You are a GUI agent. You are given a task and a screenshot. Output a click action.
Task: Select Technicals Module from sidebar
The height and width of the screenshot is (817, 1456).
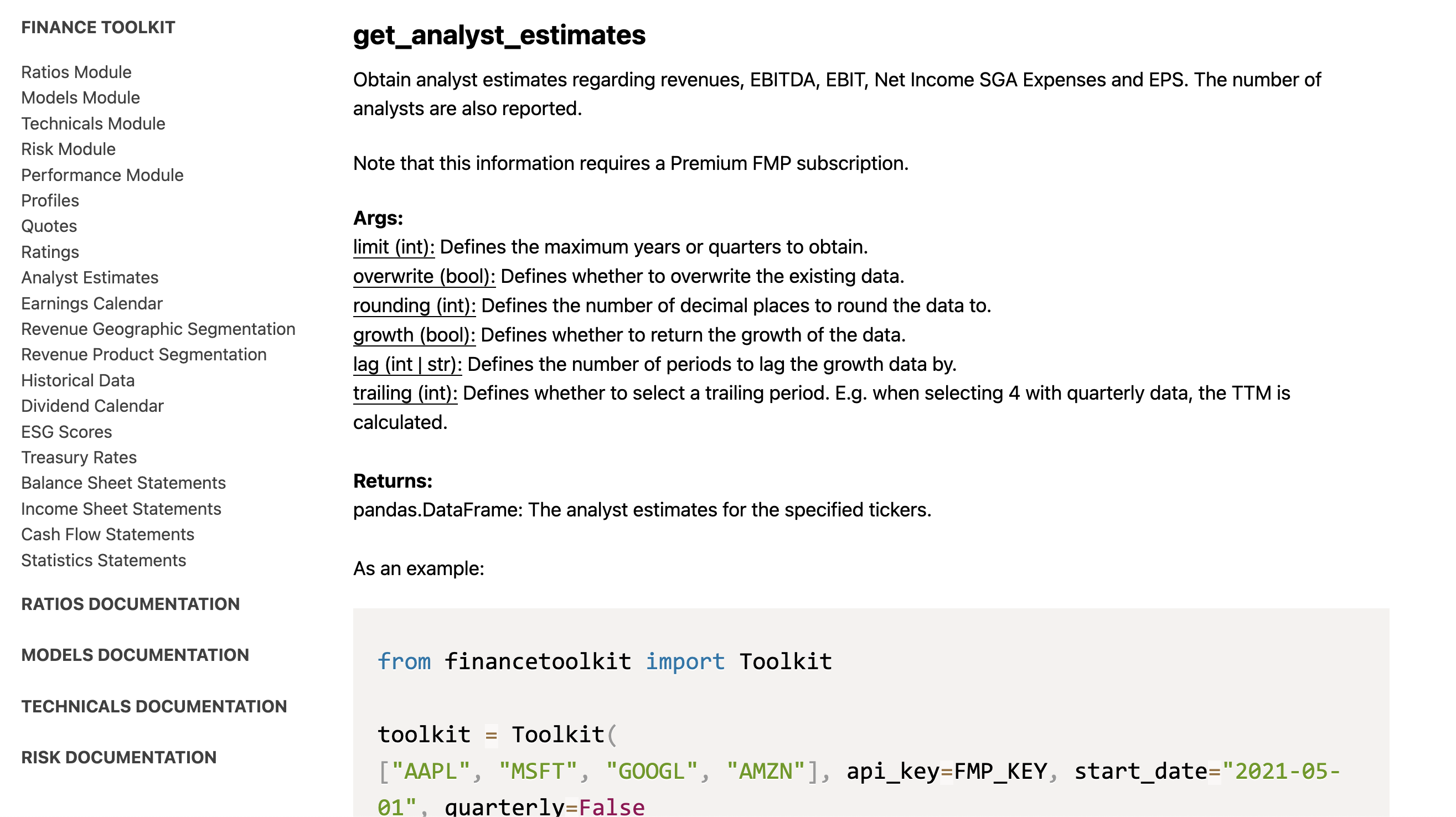(x=93, y=123)
